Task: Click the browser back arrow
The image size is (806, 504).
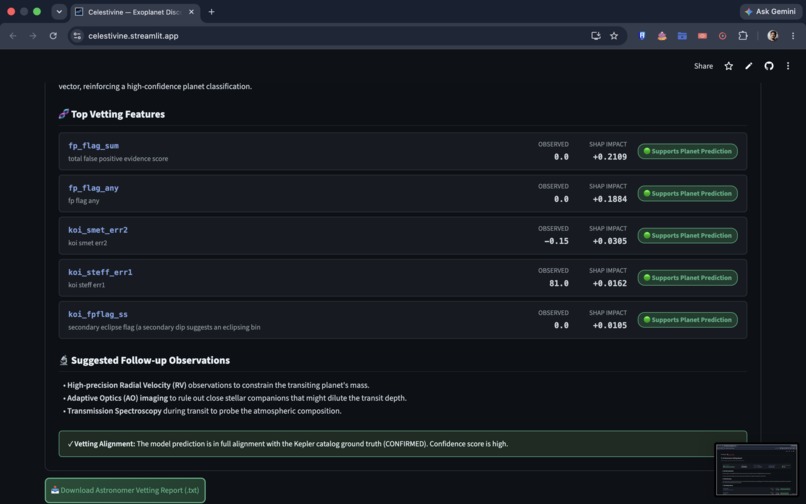Action: (13, 36)
